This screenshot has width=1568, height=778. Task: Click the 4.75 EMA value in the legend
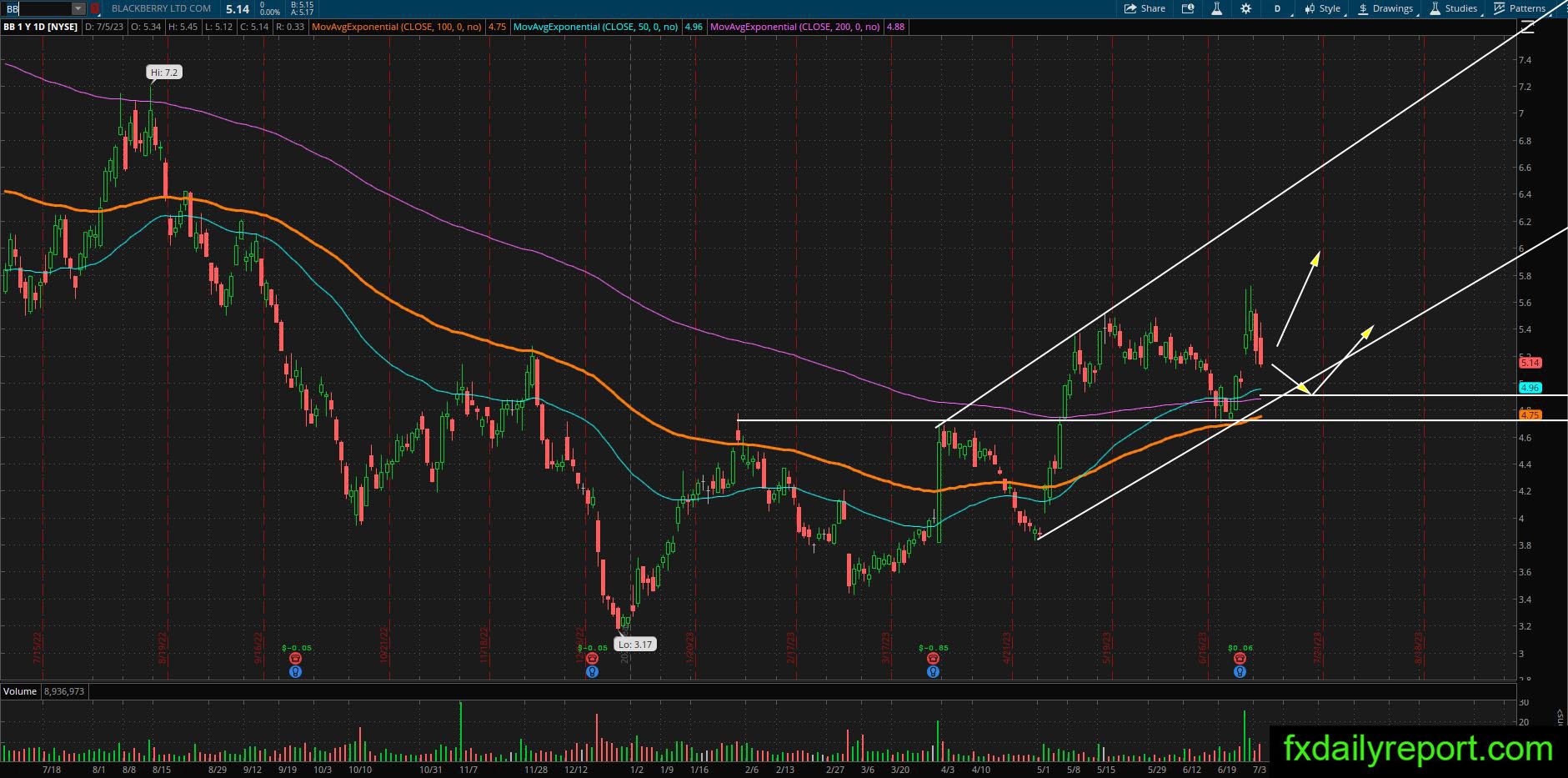(x=497, y=27)
